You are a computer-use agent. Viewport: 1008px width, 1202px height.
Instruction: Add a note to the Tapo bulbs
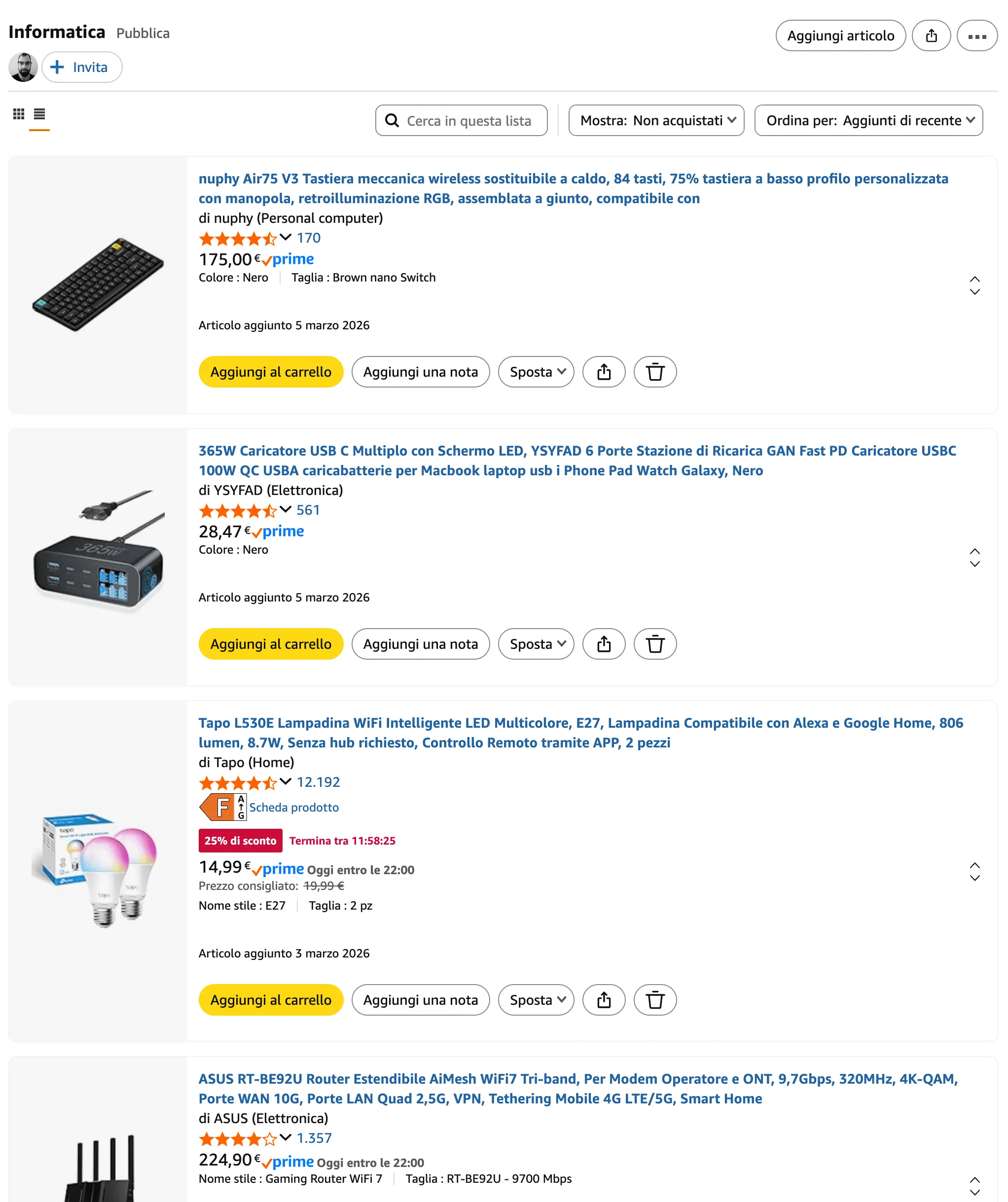tap(420, 1000)
